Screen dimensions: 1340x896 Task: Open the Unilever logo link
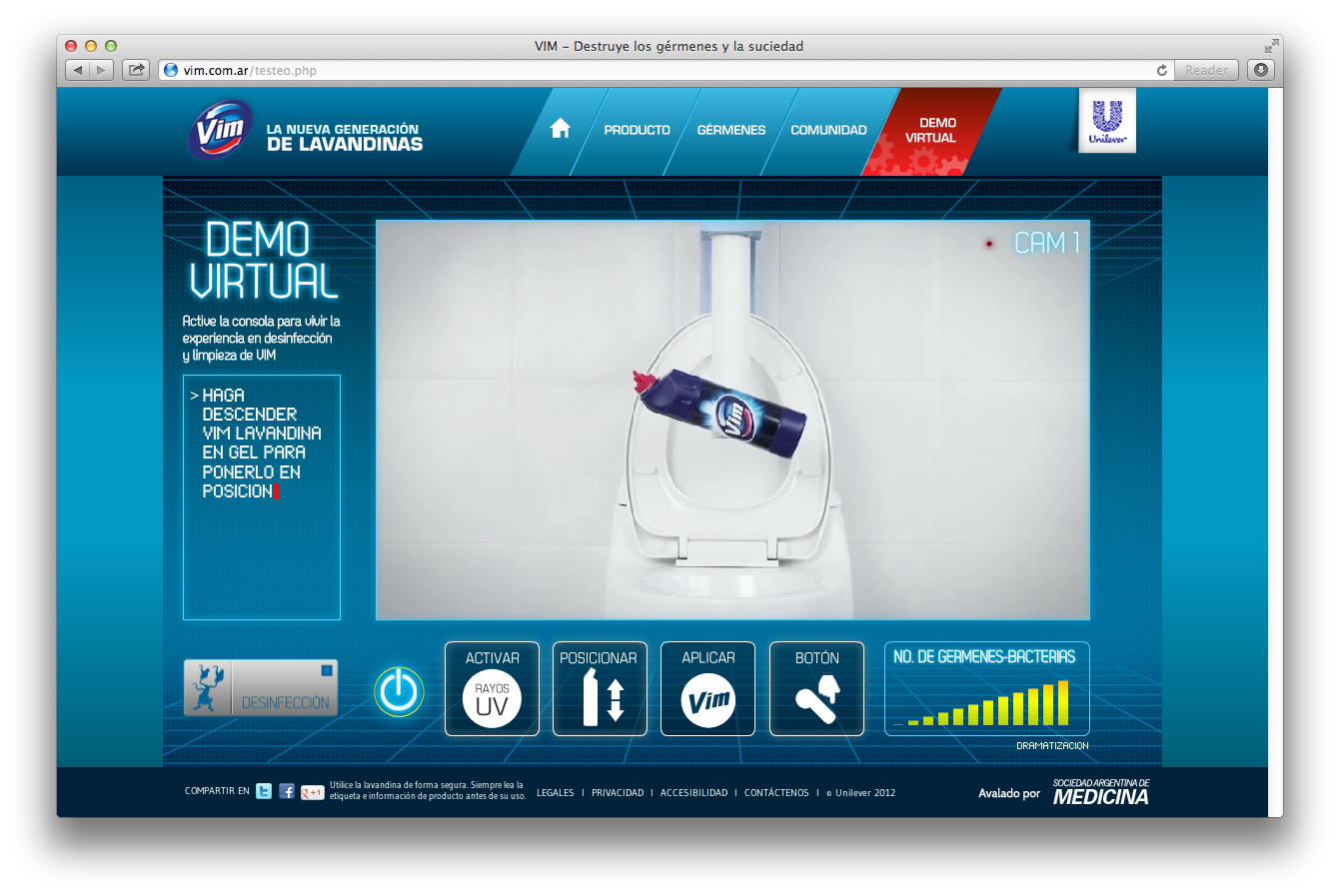point(1107,122)
